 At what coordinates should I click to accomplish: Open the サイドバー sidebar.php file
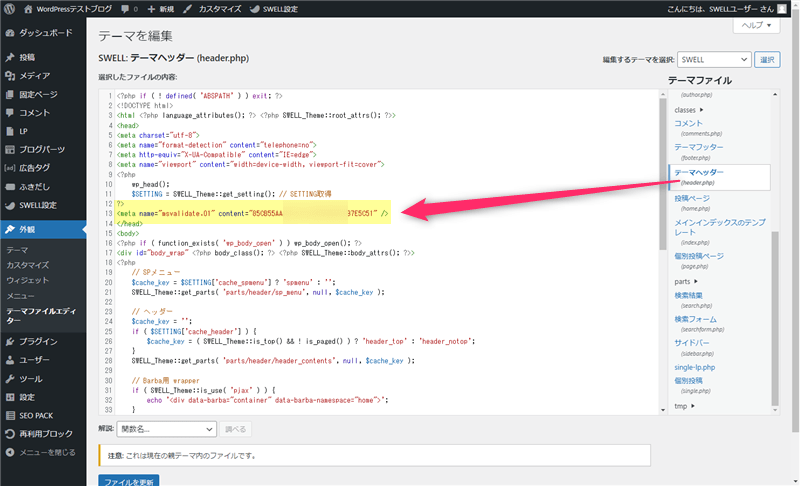[692, 343]
